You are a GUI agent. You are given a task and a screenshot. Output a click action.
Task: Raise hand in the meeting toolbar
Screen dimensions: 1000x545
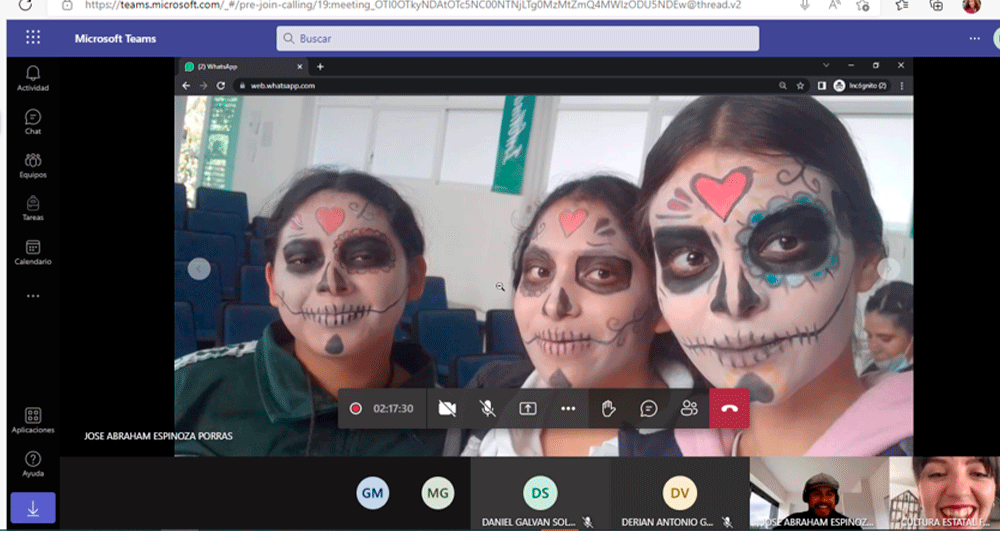608,408
